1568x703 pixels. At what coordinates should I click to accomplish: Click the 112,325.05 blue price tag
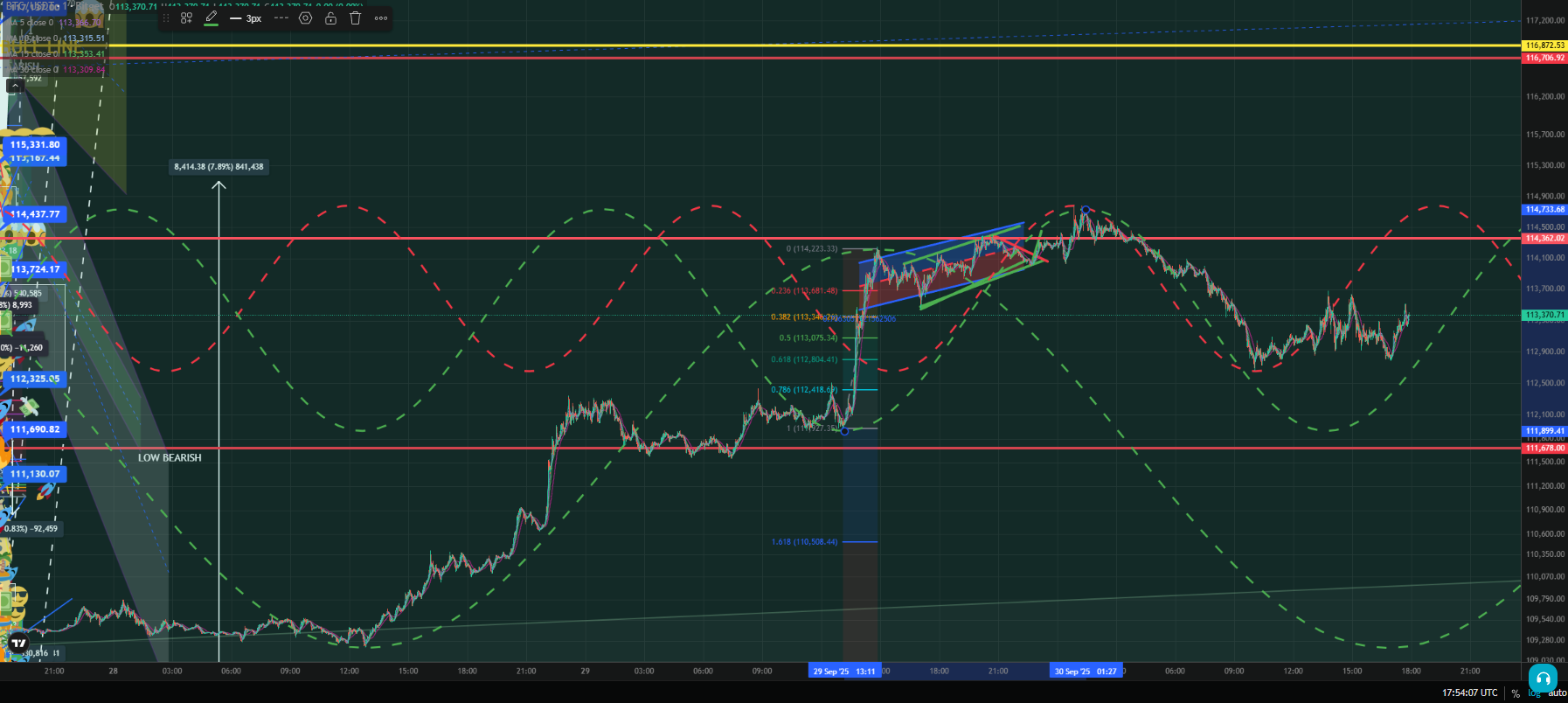[35, 379]
